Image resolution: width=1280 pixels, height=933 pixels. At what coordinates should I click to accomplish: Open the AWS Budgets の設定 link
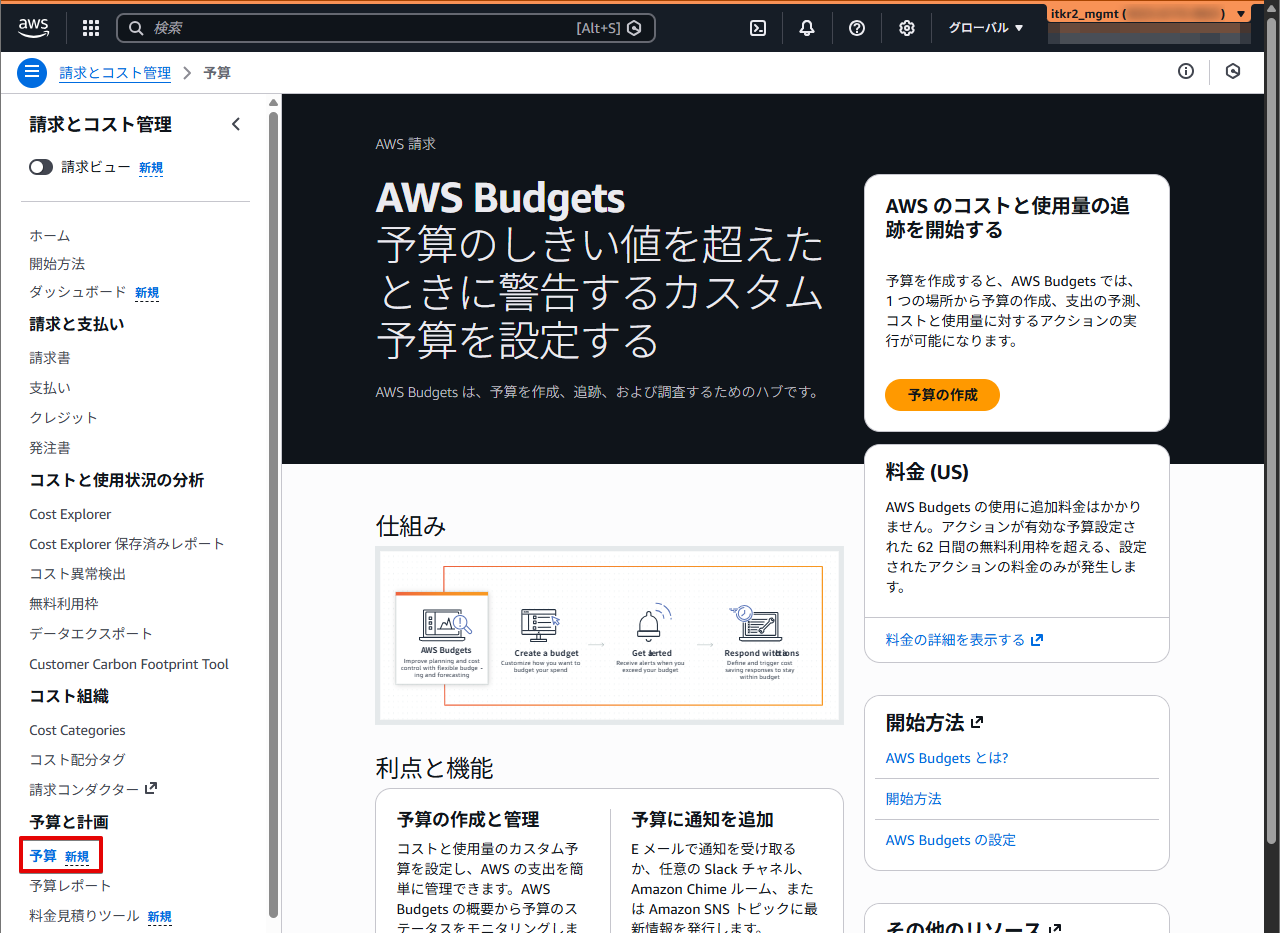(x=951, y=840)
